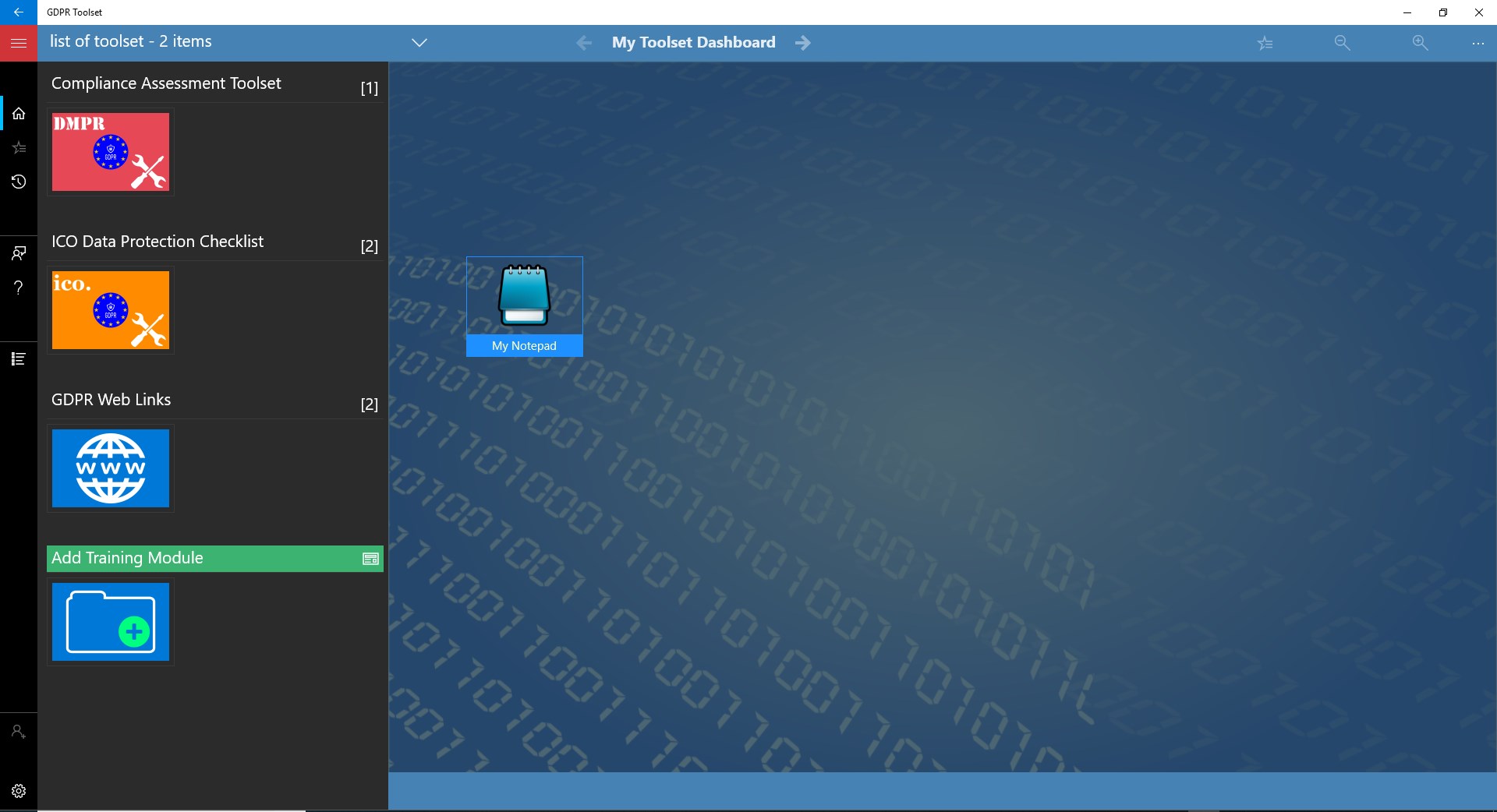Go to next dashboard with right arrow

(803, 43)
